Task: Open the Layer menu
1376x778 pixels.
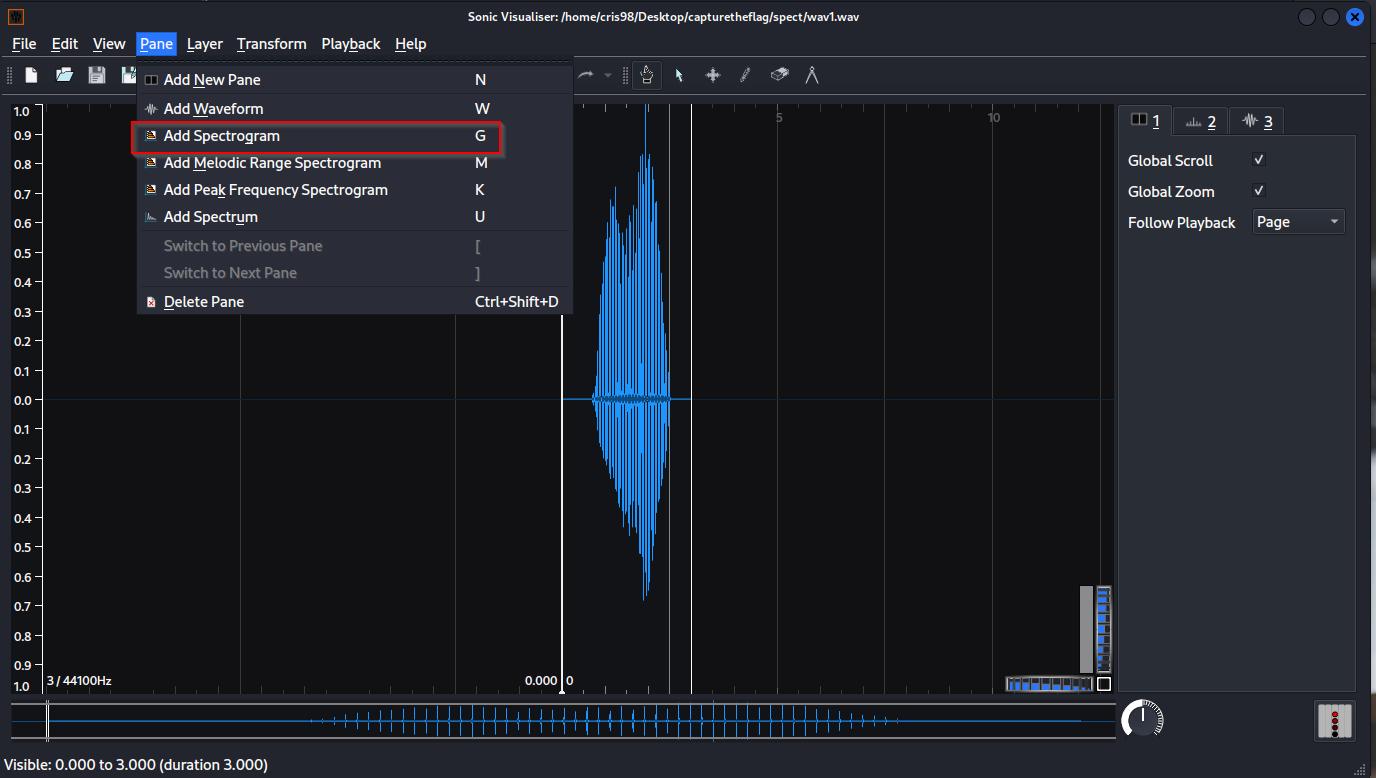Action: click(x=205, y=44)
